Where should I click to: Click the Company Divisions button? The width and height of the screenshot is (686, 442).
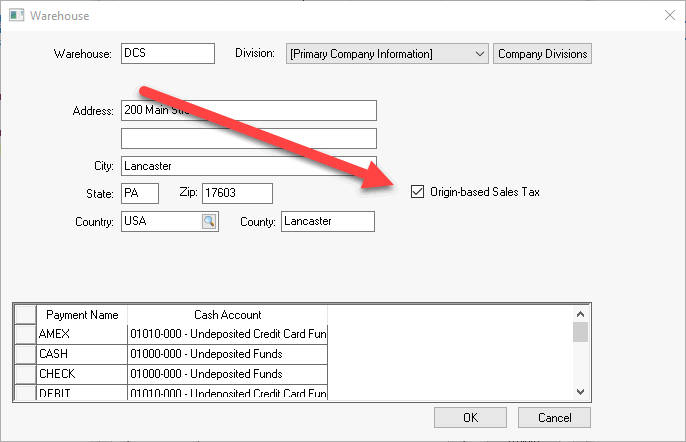pos(543,53)
